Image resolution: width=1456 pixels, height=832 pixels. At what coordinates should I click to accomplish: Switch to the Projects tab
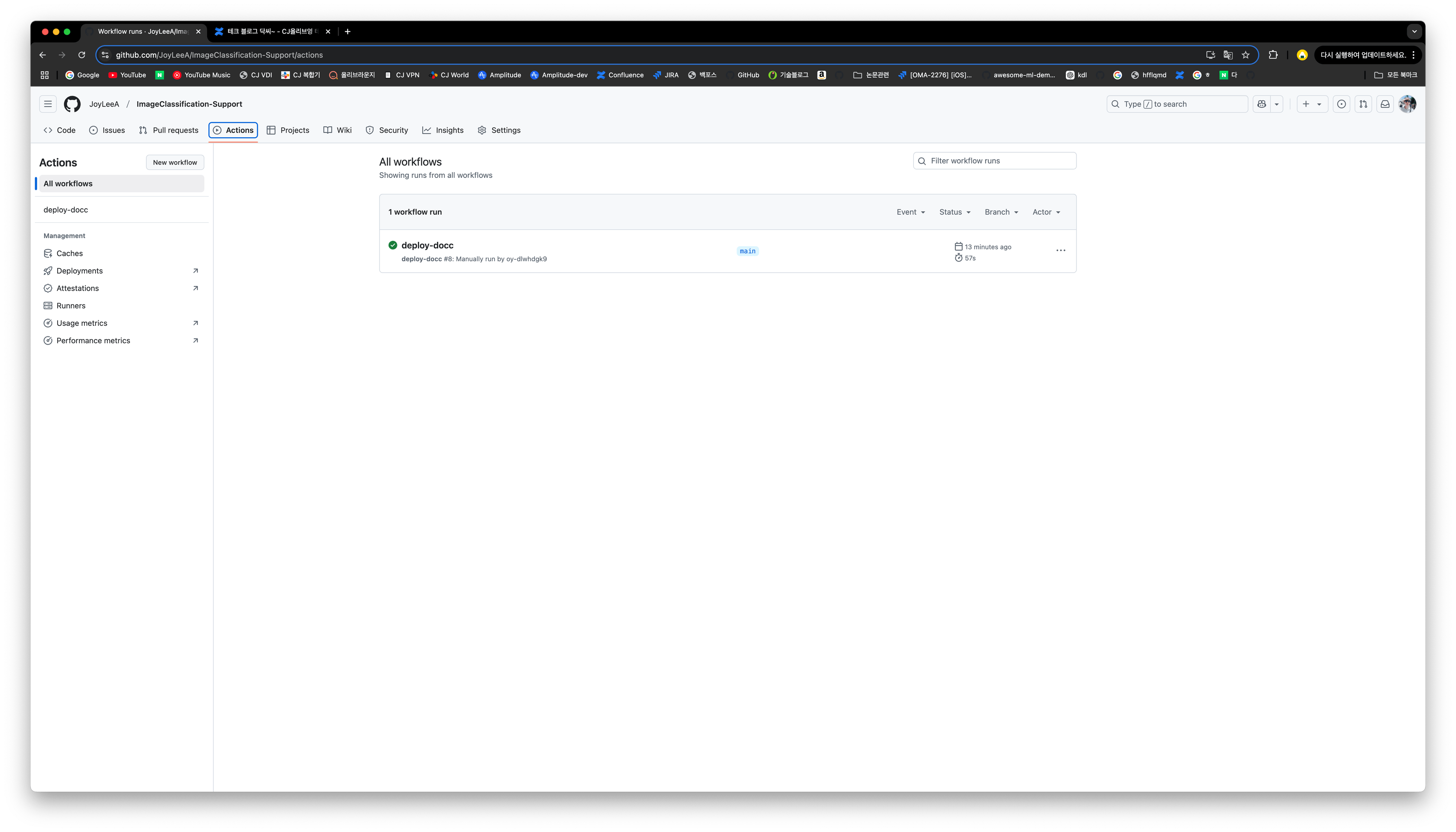(288, 130)
